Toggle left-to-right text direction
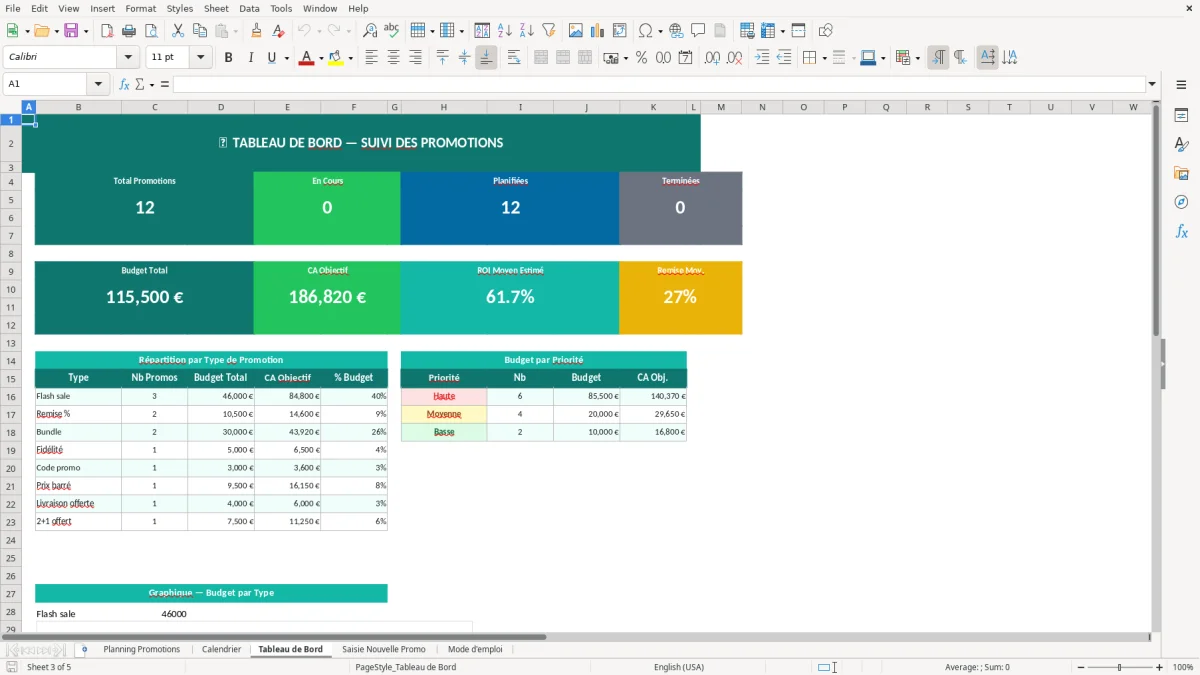This screenshot has width=1200, height=675. 938,58
